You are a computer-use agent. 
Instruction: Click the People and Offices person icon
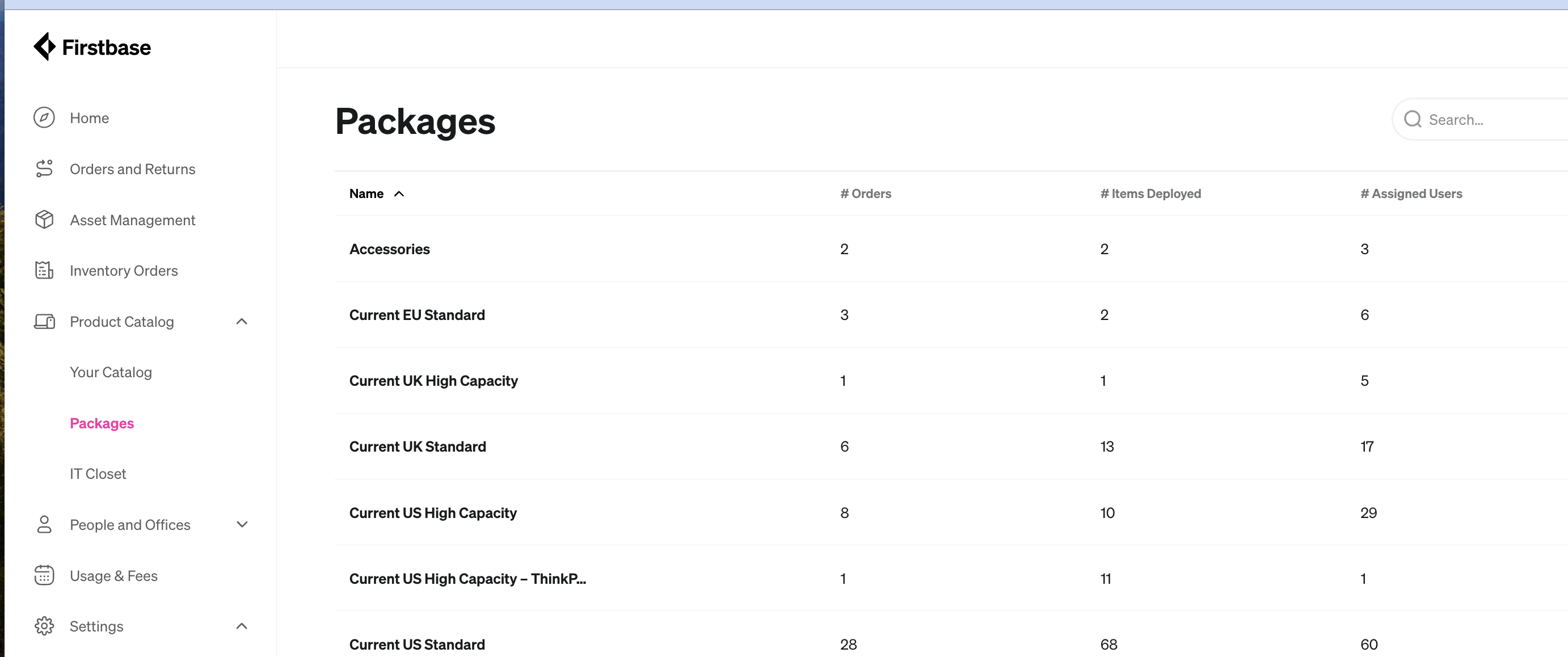(44, 525)
